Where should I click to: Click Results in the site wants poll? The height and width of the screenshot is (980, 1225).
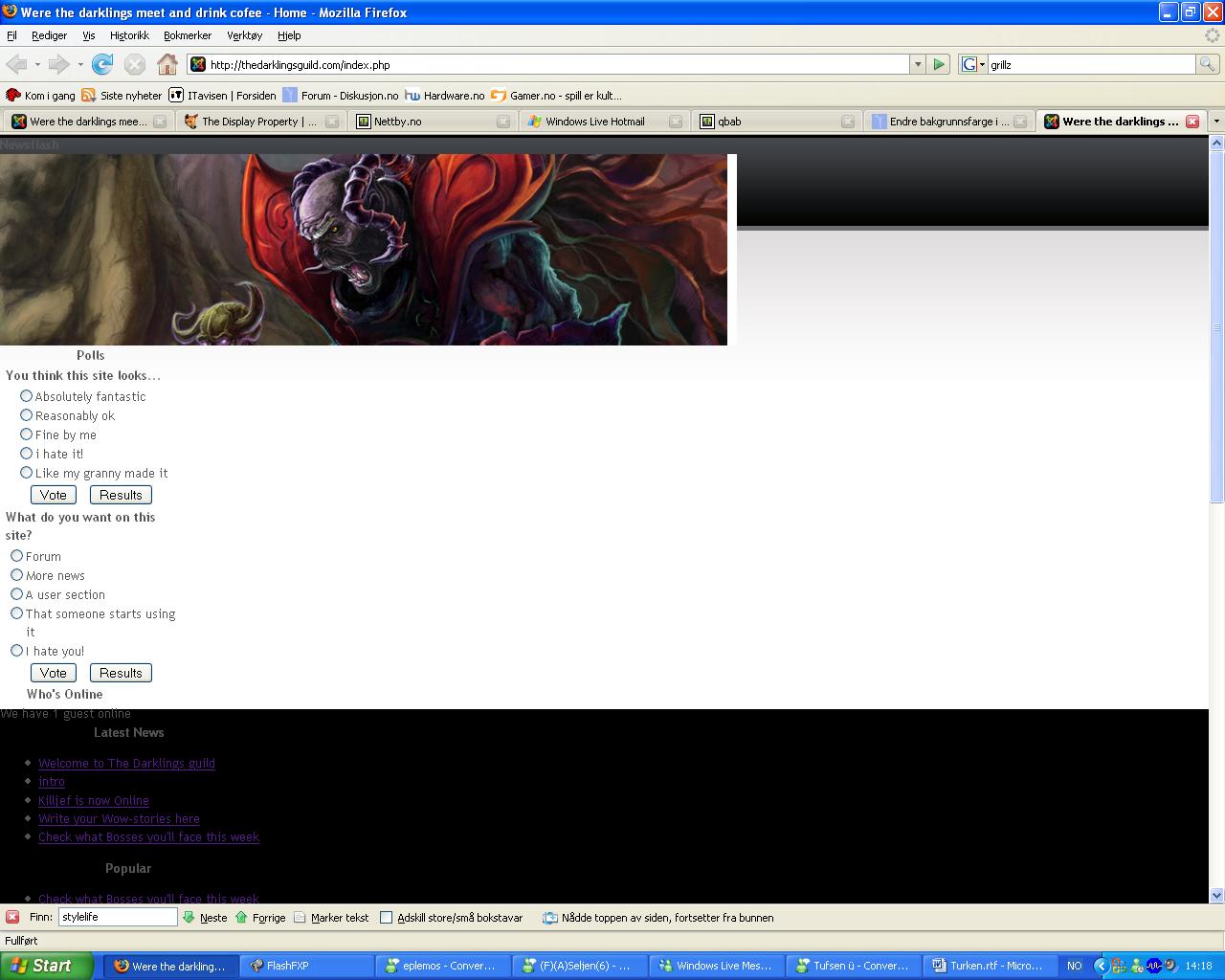click(x=121, y=673)
